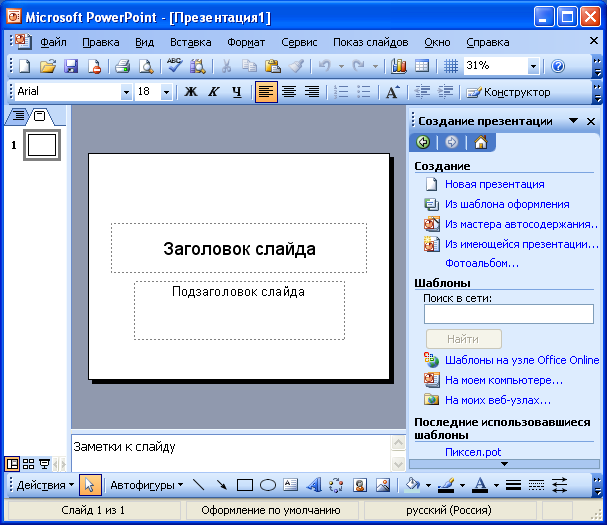Screen dimensions: 607x525
Task: Toggle bold (Ж) formatting
Action: point(191,92)
